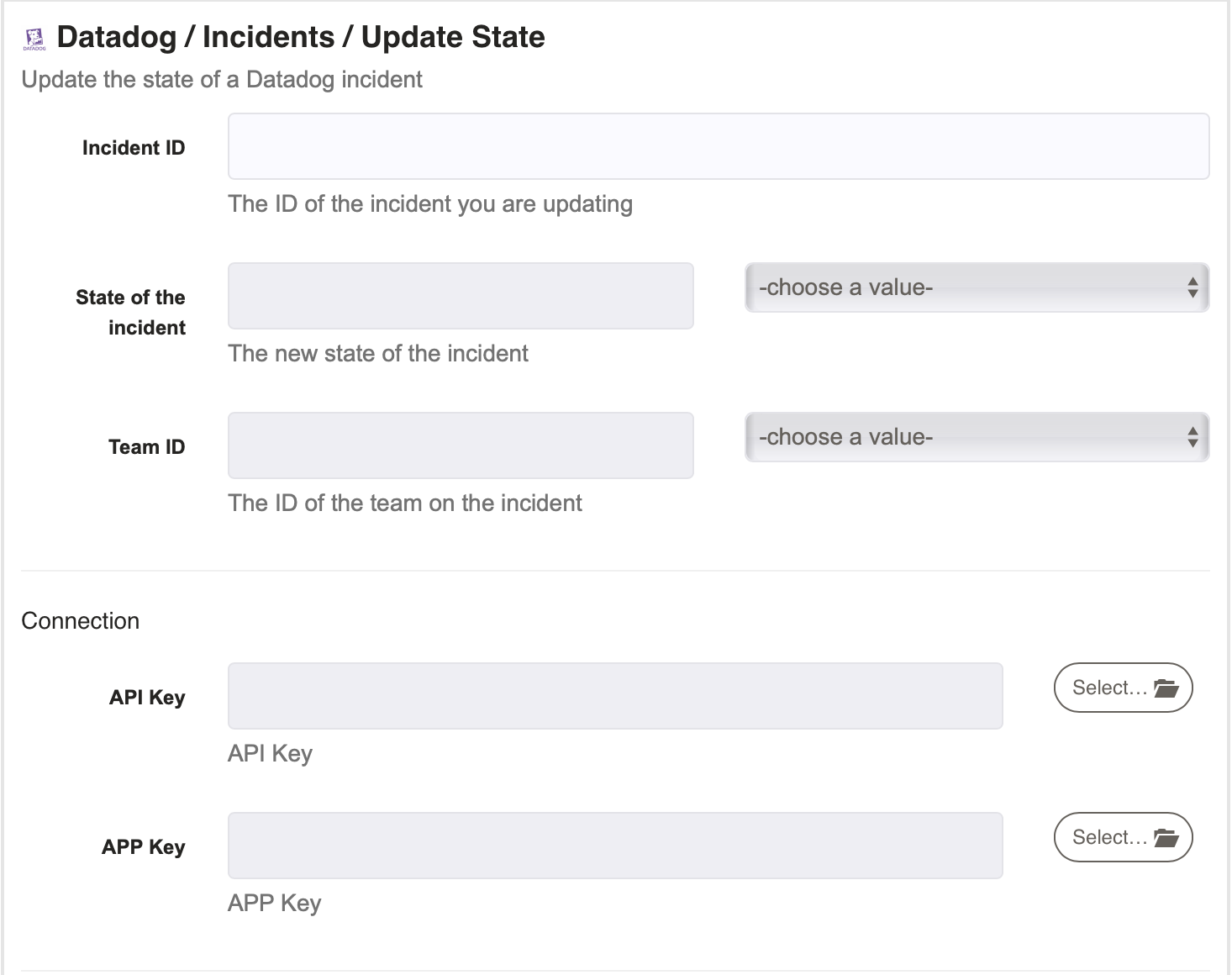The height and width of the screenshot is (975, 1232).
Task: Click the State dropdown's up-down arrow icon
Action: pyautogui.click(x=1192, y=287)
